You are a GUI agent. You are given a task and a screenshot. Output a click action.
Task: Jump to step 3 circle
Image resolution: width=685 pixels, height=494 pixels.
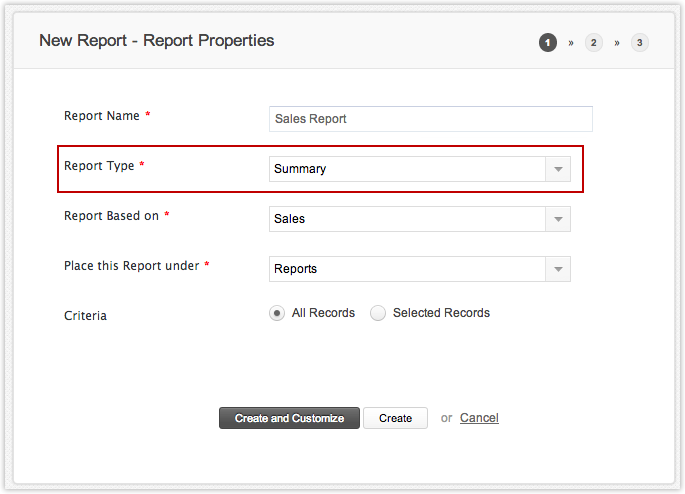click(x=640, y=42)
